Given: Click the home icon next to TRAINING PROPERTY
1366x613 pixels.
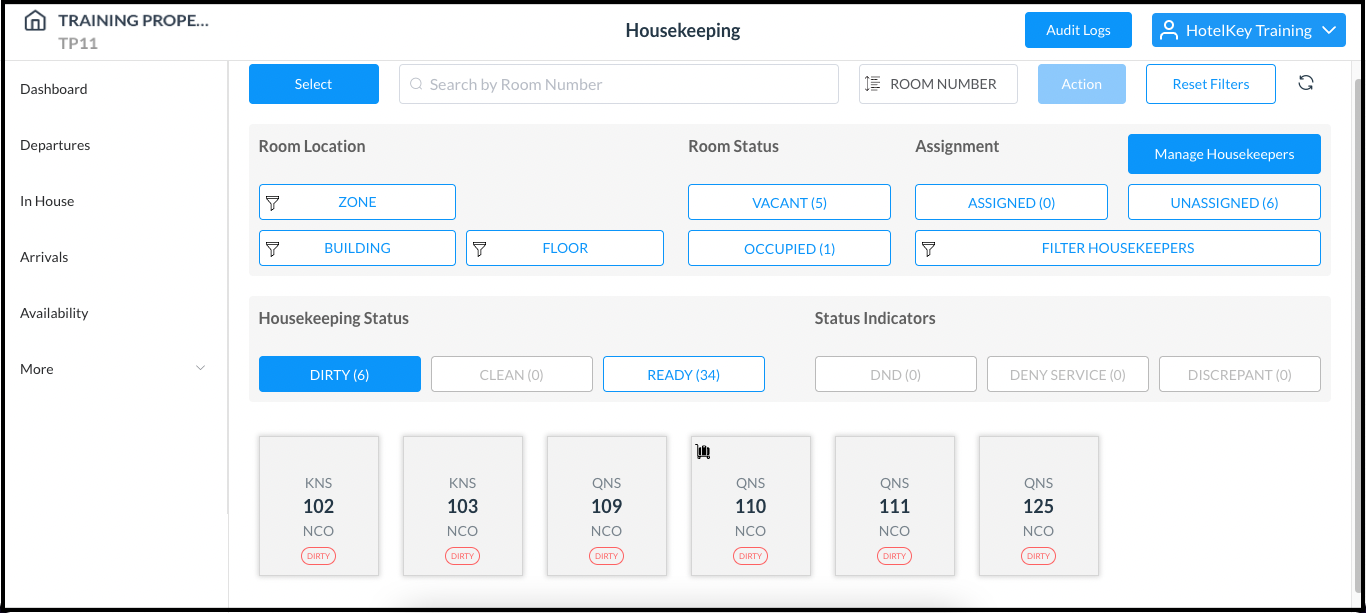Looking at the screenshot, I should coord(35,19).
